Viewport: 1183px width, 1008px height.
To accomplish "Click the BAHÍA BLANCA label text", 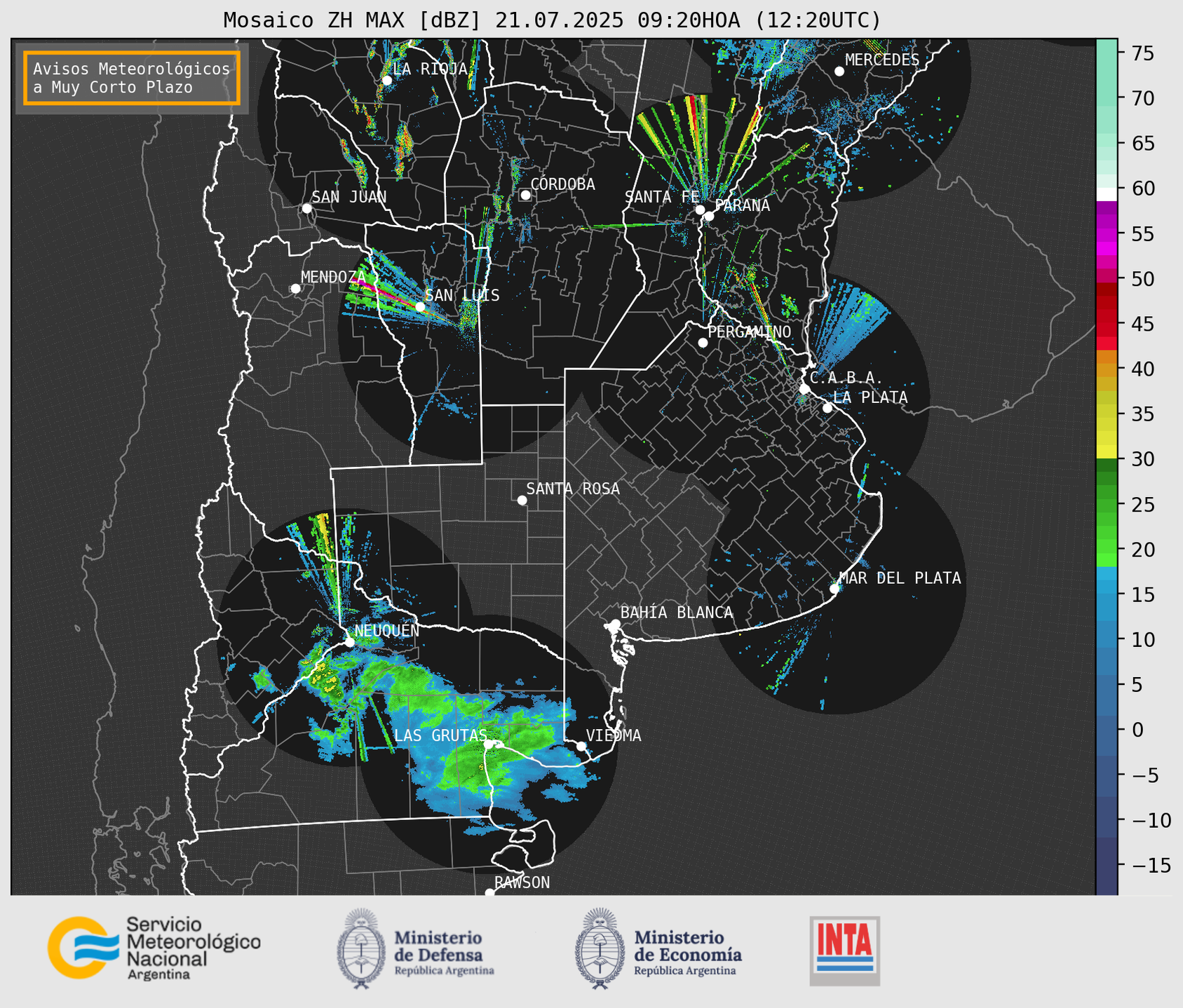I will (677, 613).
